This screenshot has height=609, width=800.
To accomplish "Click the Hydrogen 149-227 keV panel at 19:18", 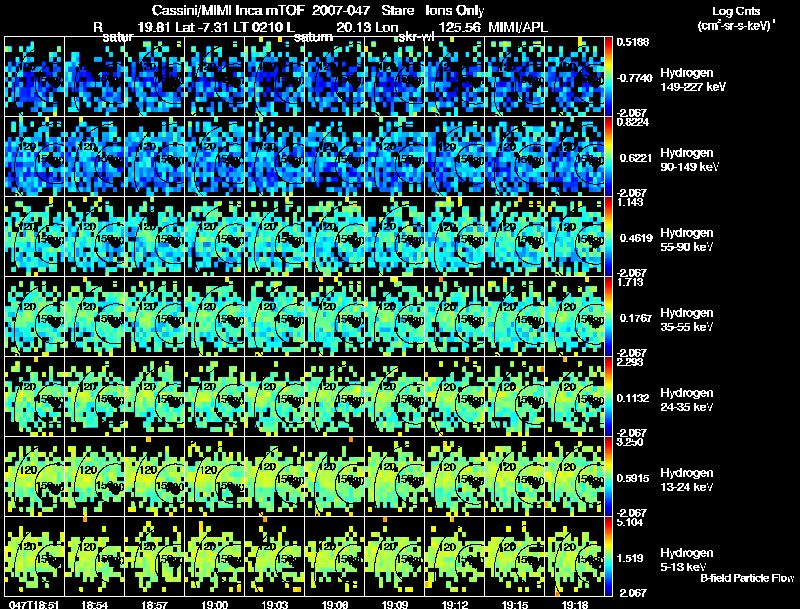I will pyautogui.click(x=574, y=77).
